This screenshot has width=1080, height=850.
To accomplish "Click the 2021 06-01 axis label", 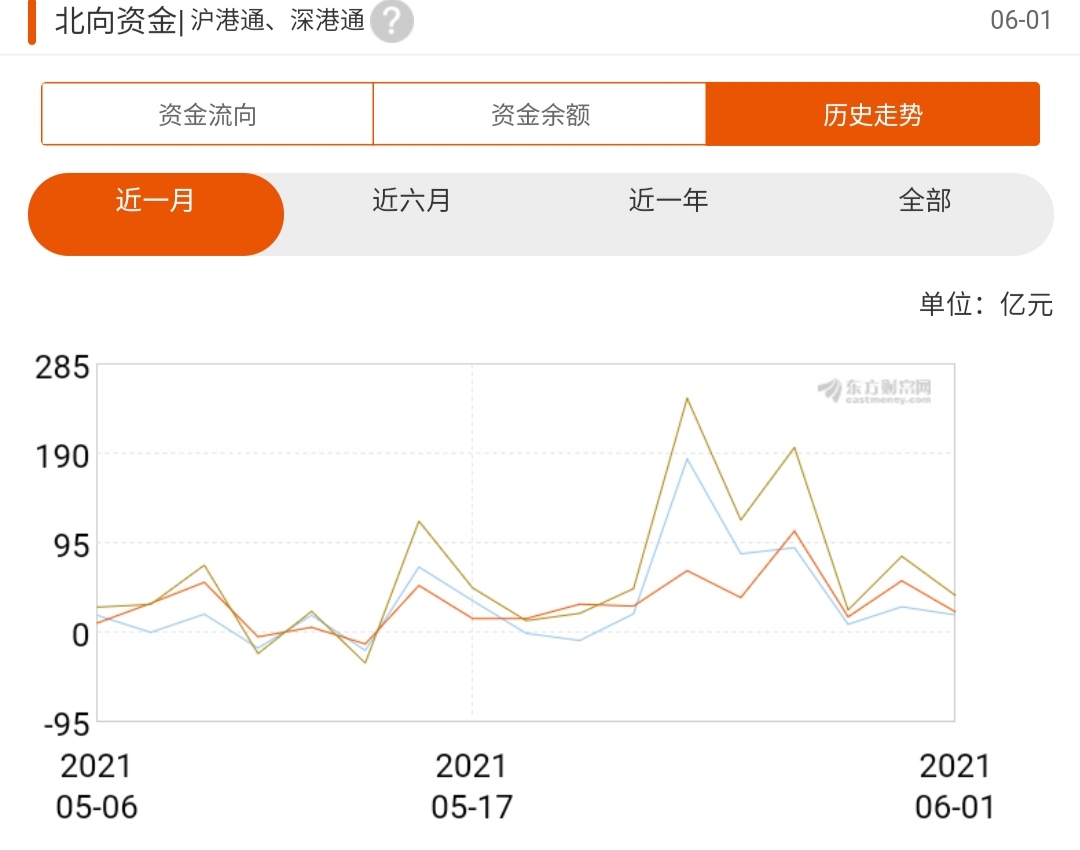I will point(955,785).
